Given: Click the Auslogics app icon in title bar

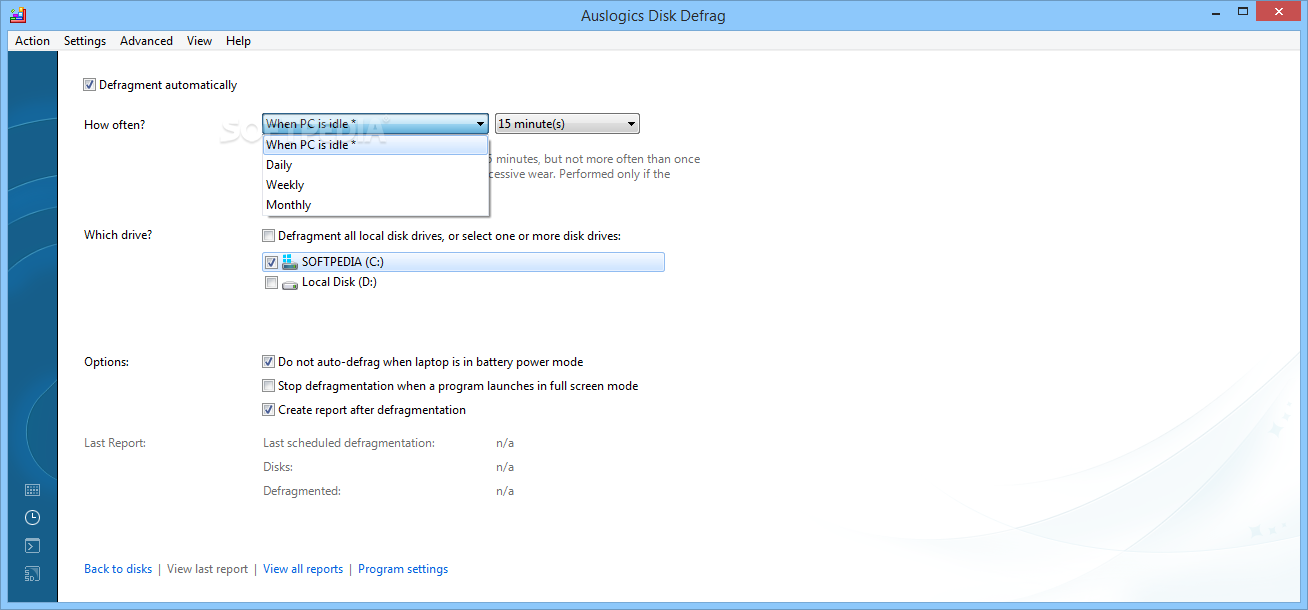Looking at the screenshot, I should pyautogui.click(x=17, y=15).
